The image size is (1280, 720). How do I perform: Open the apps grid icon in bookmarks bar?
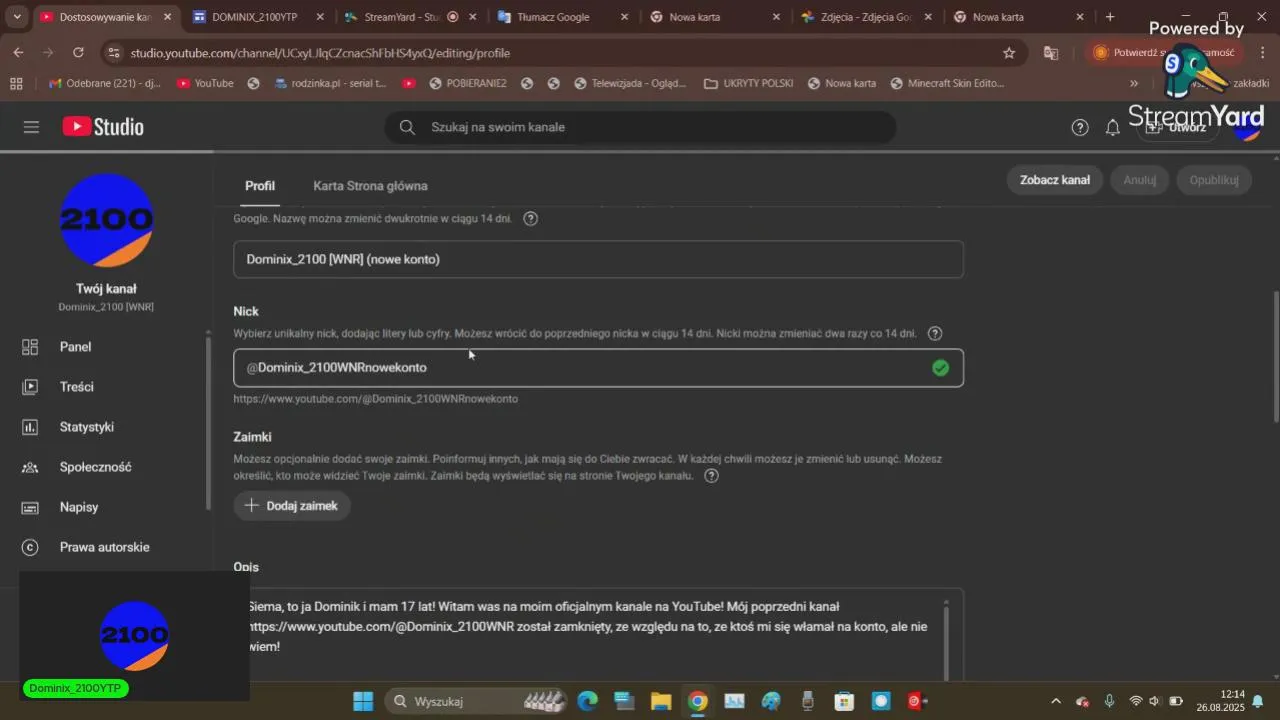(x=15, y=83)
